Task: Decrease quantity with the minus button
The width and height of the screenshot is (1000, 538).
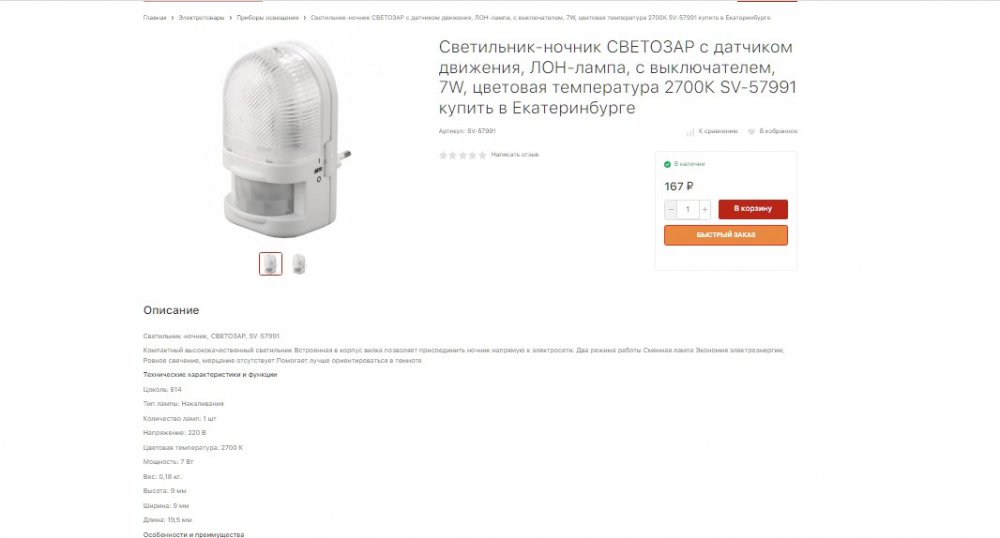Action: pos(671,209)
